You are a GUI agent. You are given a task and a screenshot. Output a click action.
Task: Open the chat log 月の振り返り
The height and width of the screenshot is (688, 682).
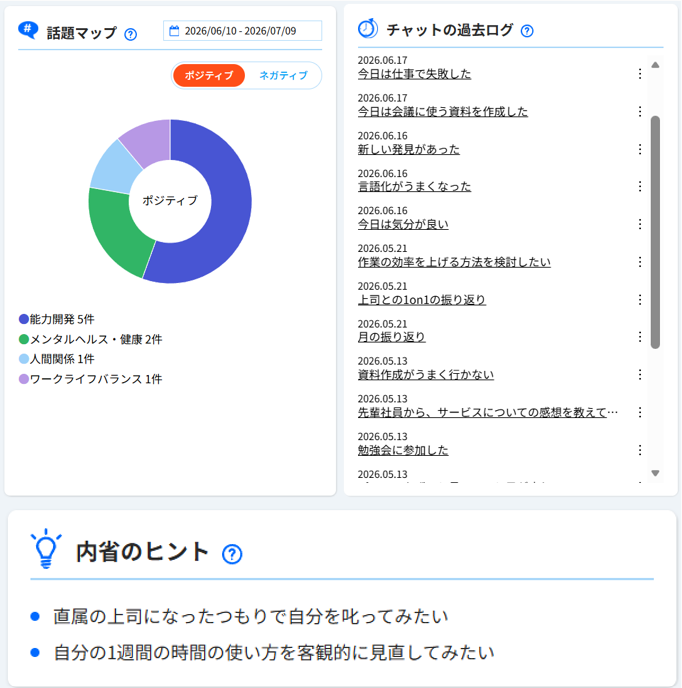tap(391, 337)
